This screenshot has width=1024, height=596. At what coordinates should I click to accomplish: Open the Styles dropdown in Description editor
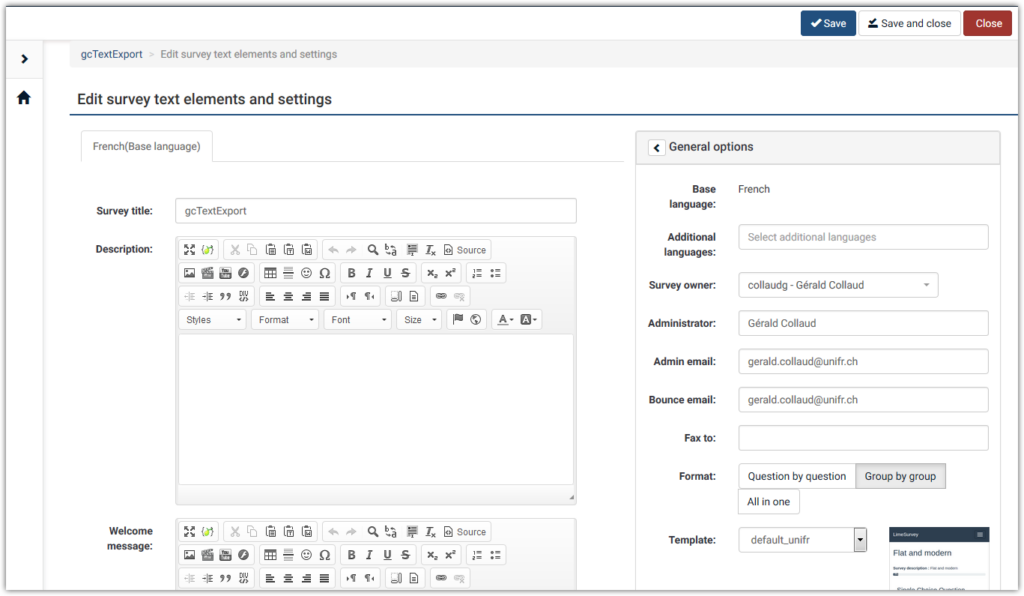pyautogui.click(x=212, y=320)
